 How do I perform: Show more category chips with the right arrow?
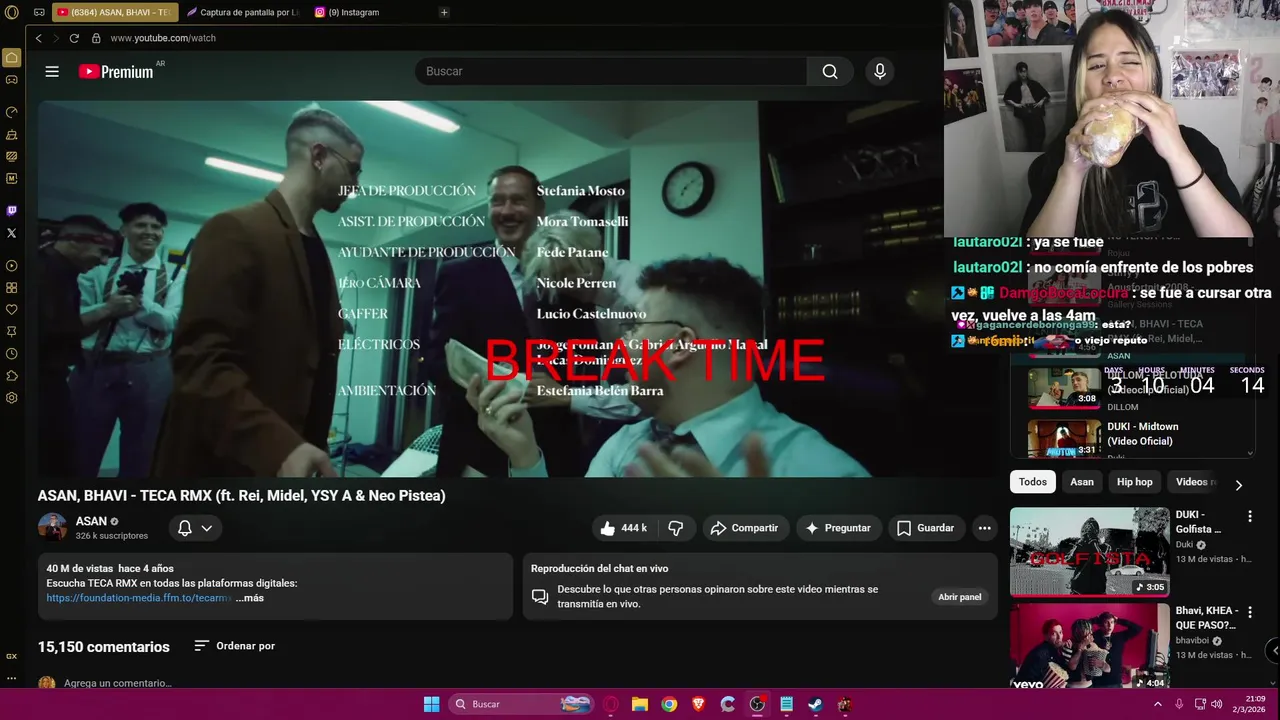pyautogui.click(x=1238, y=485)
